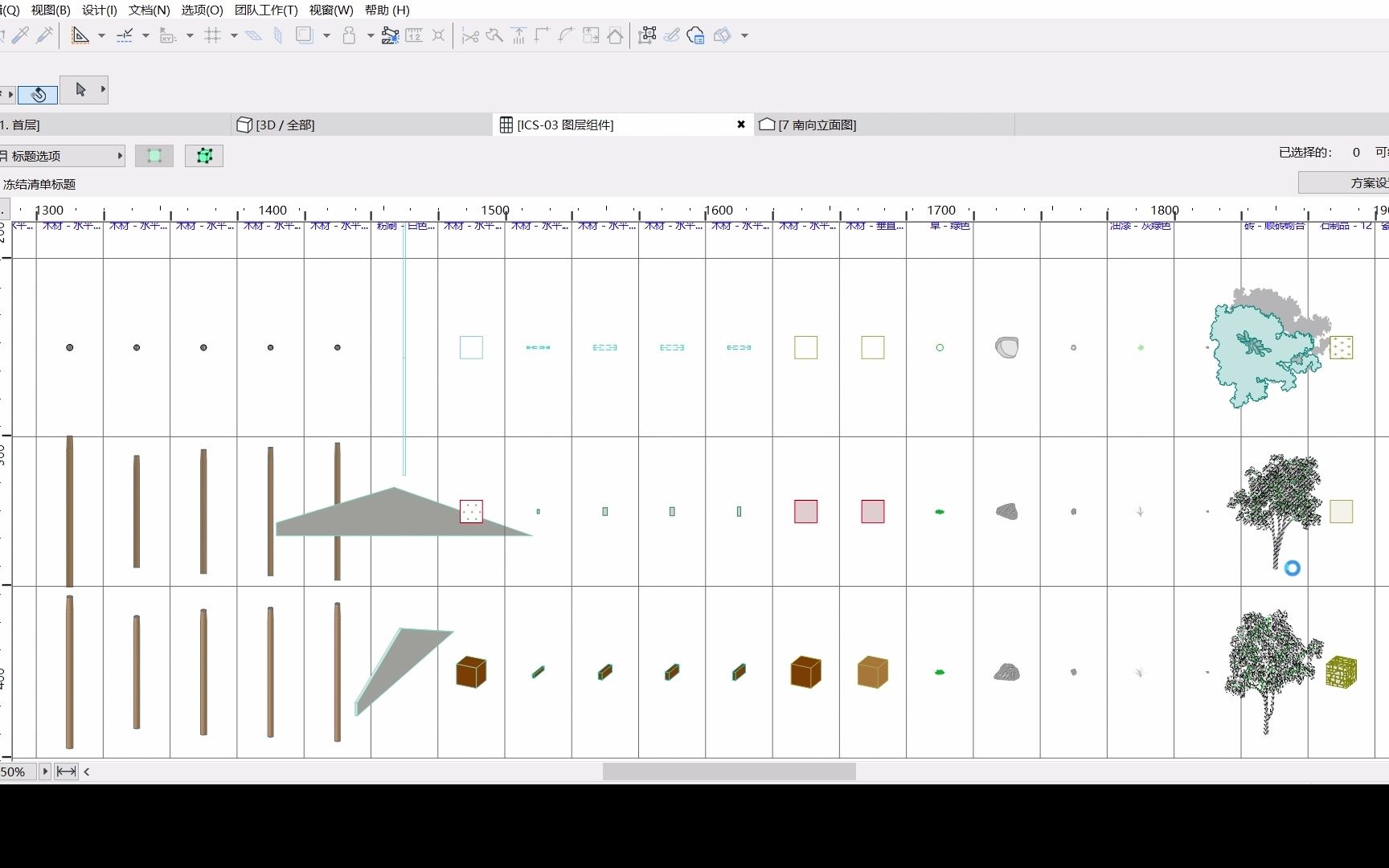Click the gravity weight icon
Screen dimensions: 1389x868
[x=350, y=35]
